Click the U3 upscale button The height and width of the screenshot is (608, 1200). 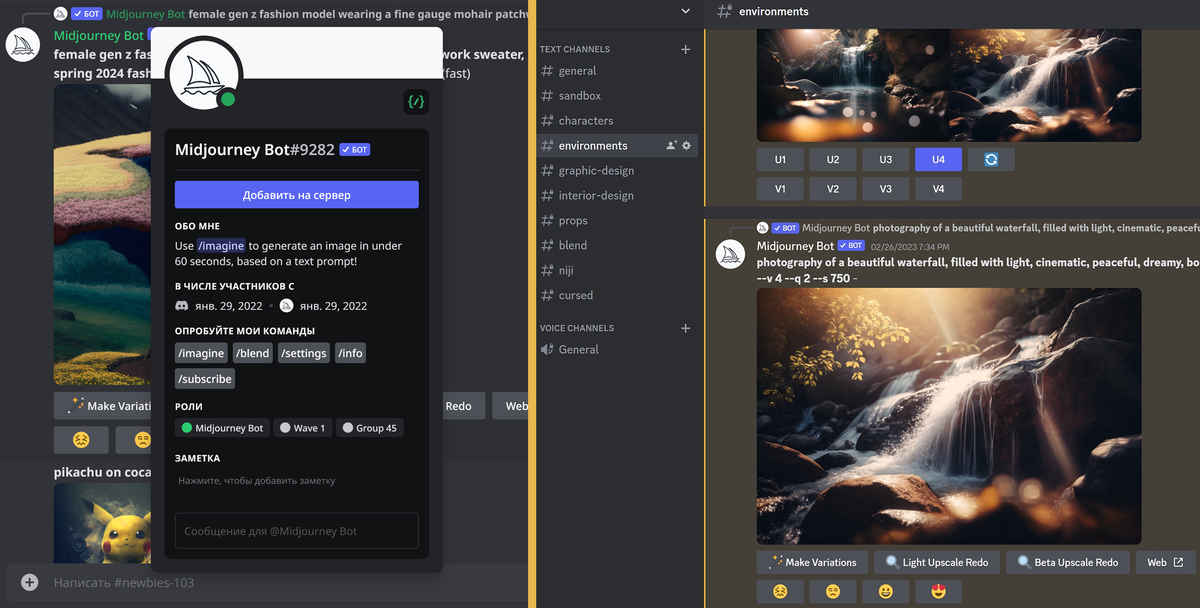(x=885, y=160)
